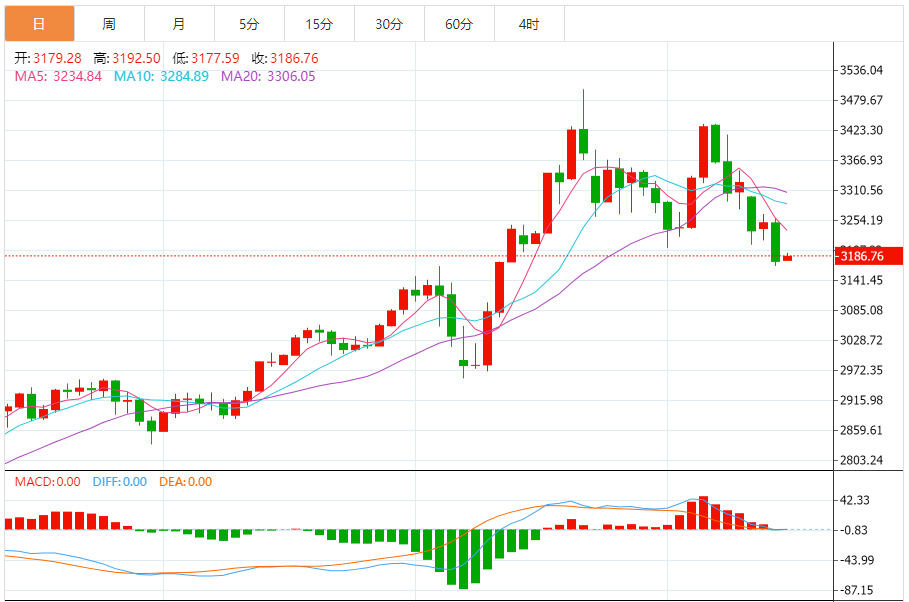Click the last small red candlestick
Screen dimensions: 909x602
(787, 258)
